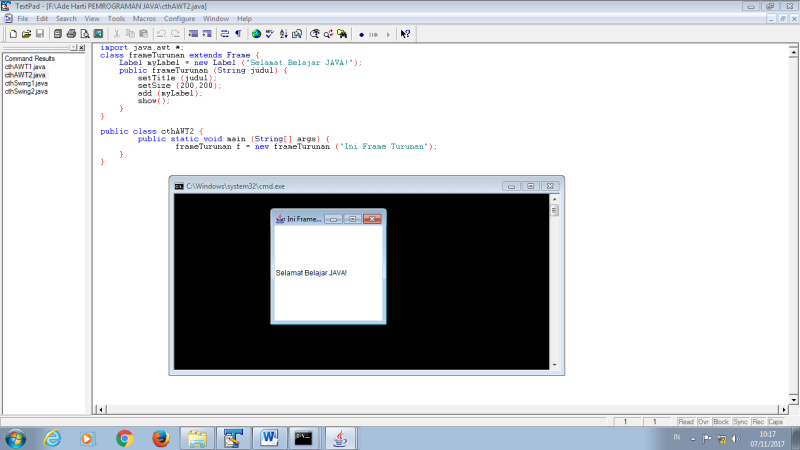Open the Search menu
This screenshot has height=450, width=800.
(x=66, y=18)
